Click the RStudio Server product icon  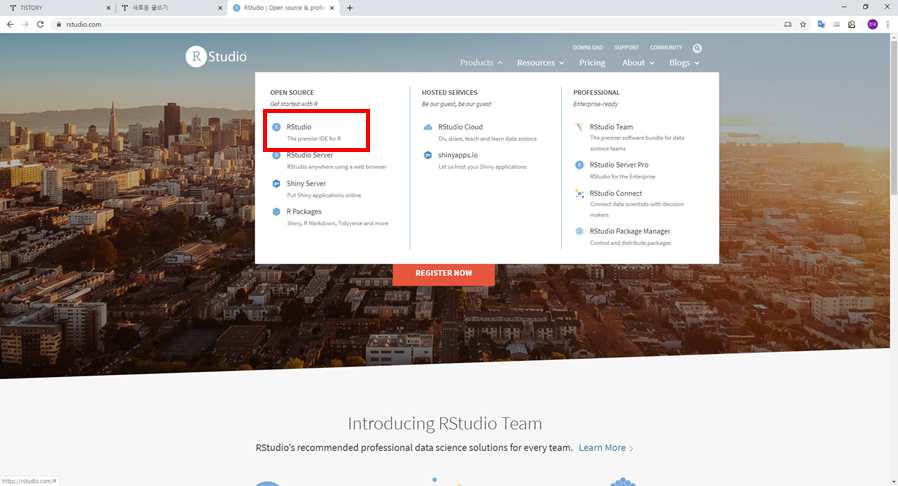(x=276, y=155)
